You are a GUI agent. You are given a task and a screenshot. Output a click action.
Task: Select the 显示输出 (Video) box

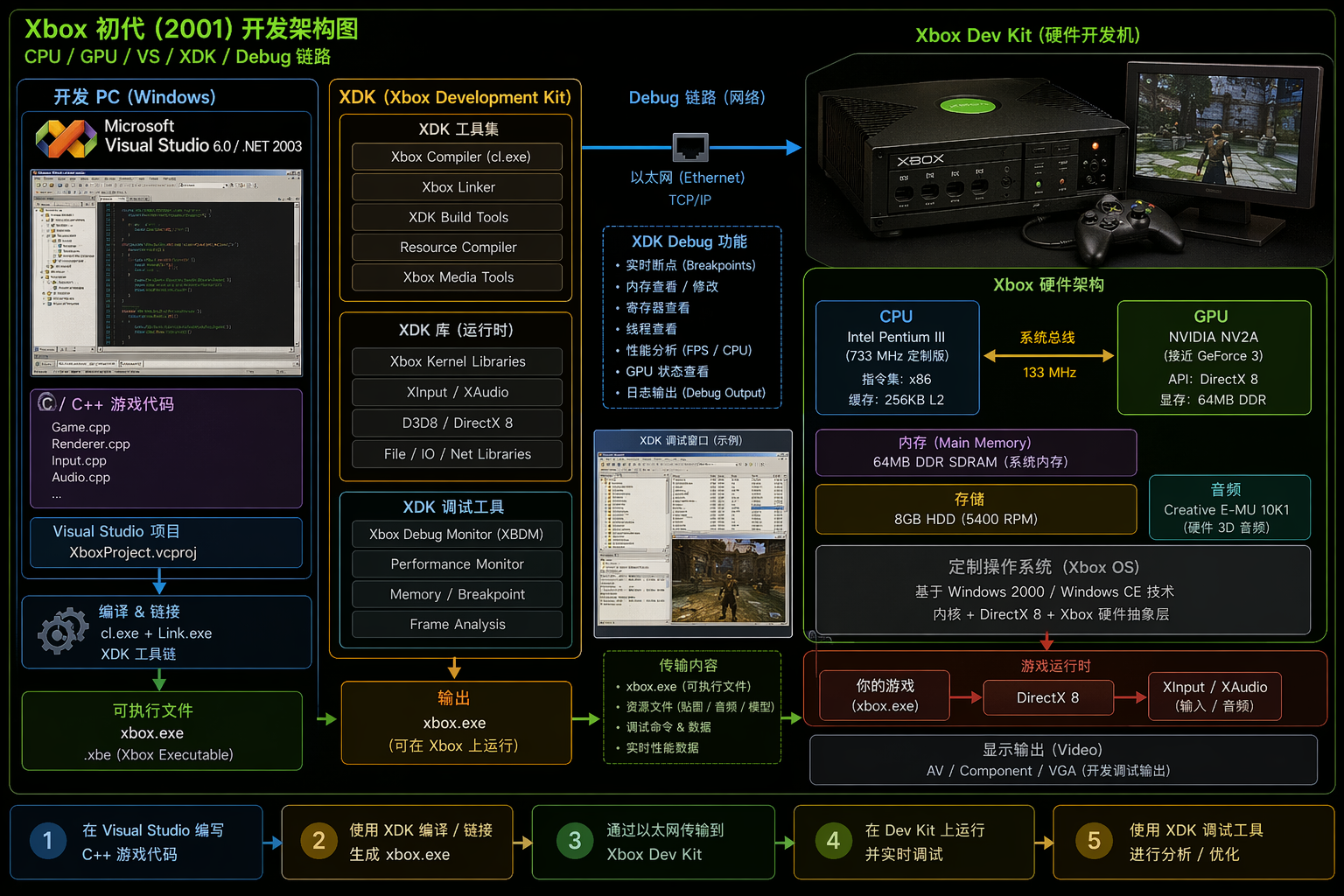point(1063,759)
